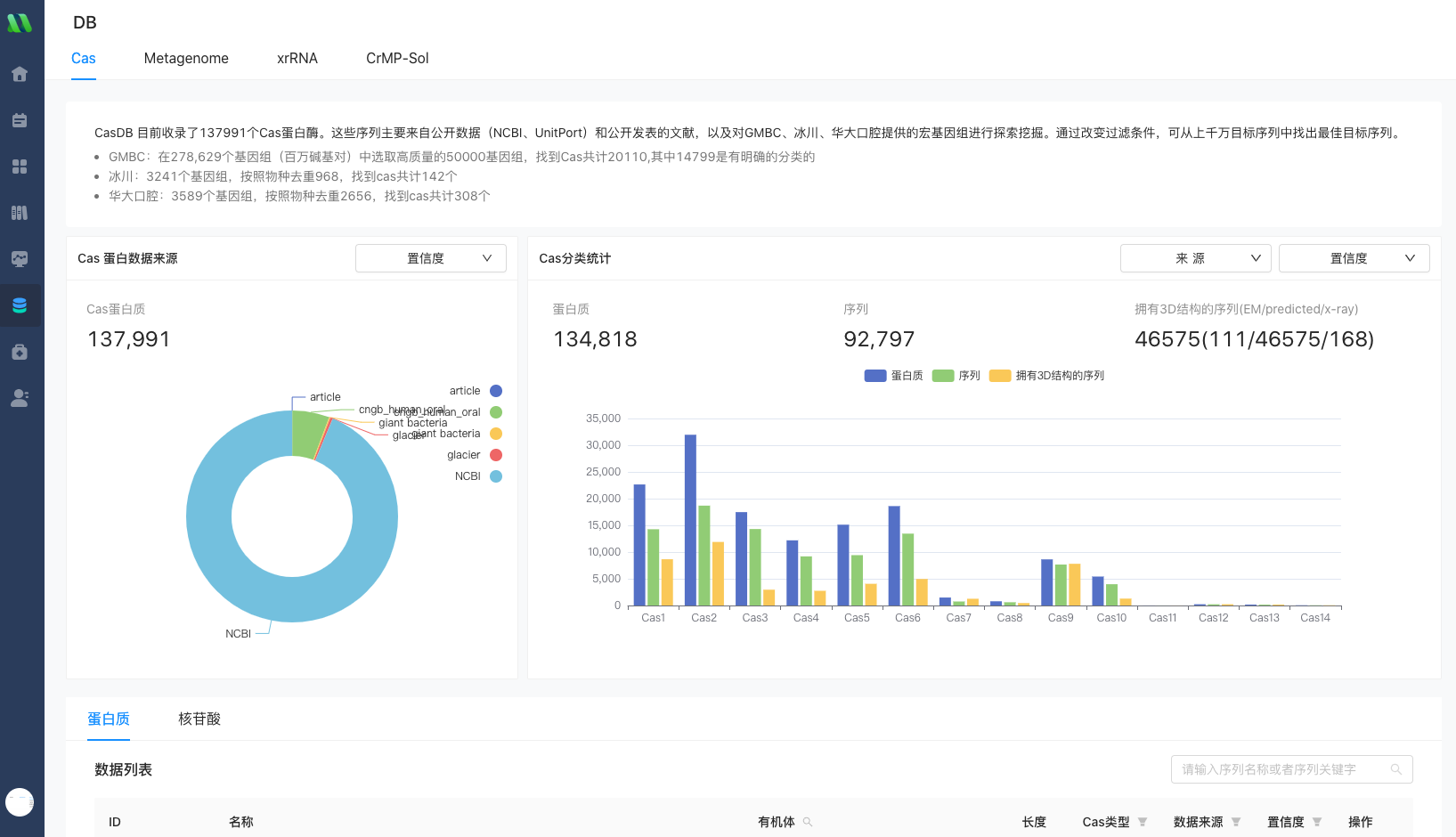Expand 置信度 dropdown in Cas 蛋白数据来源 panel
Screen dimensions: 1456x837
point(431,258)
